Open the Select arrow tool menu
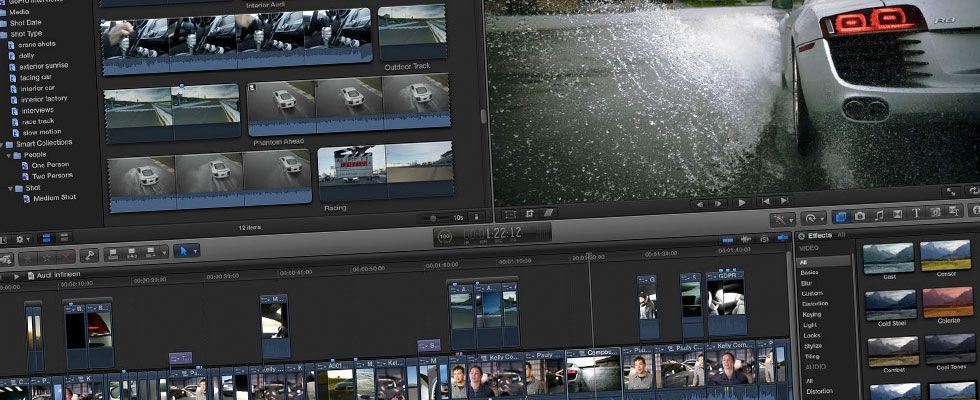The width and height of the screenshot is (980, 400). (186, 251)
